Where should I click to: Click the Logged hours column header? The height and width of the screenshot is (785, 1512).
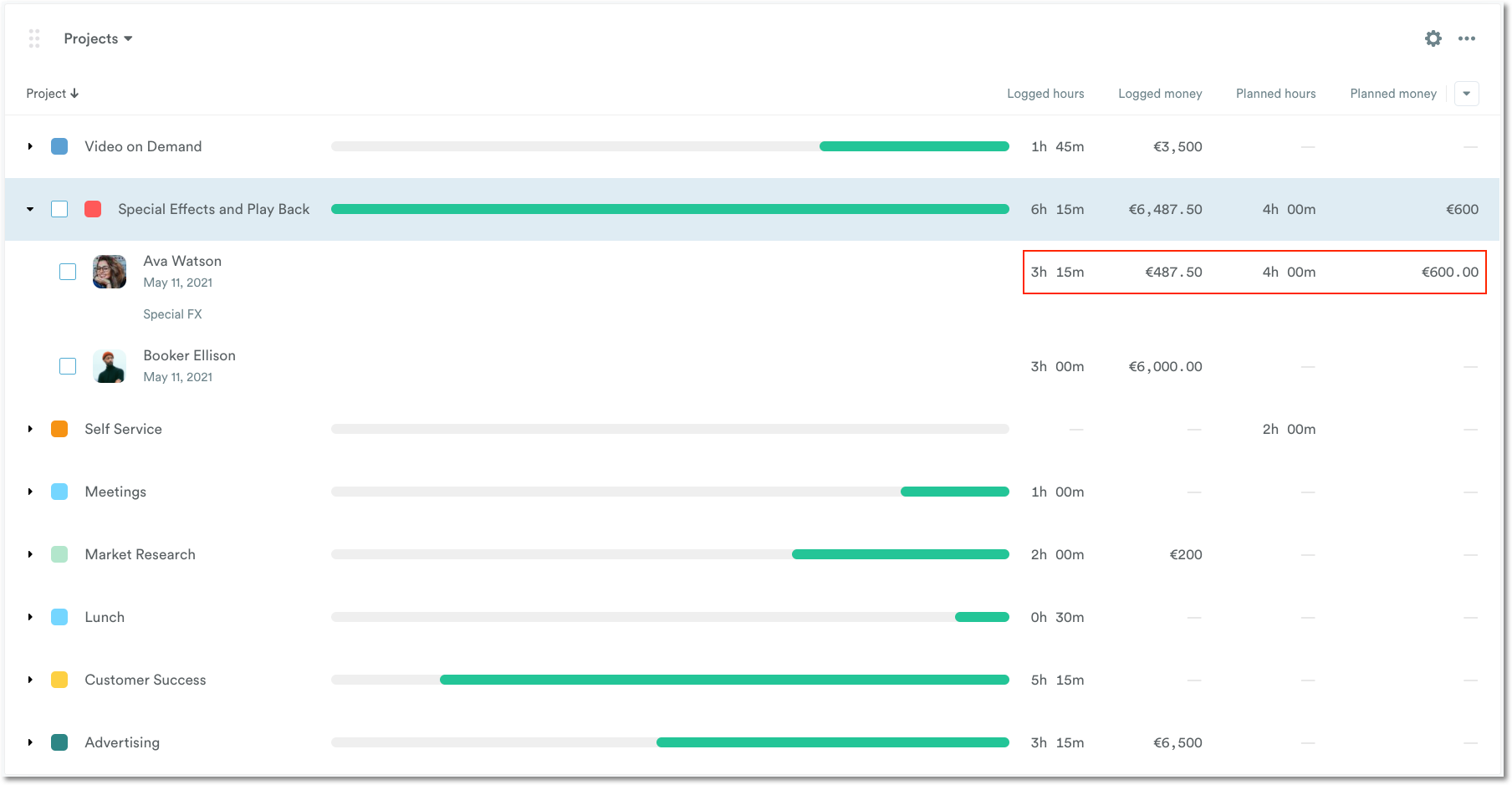tap(1045, 93)
